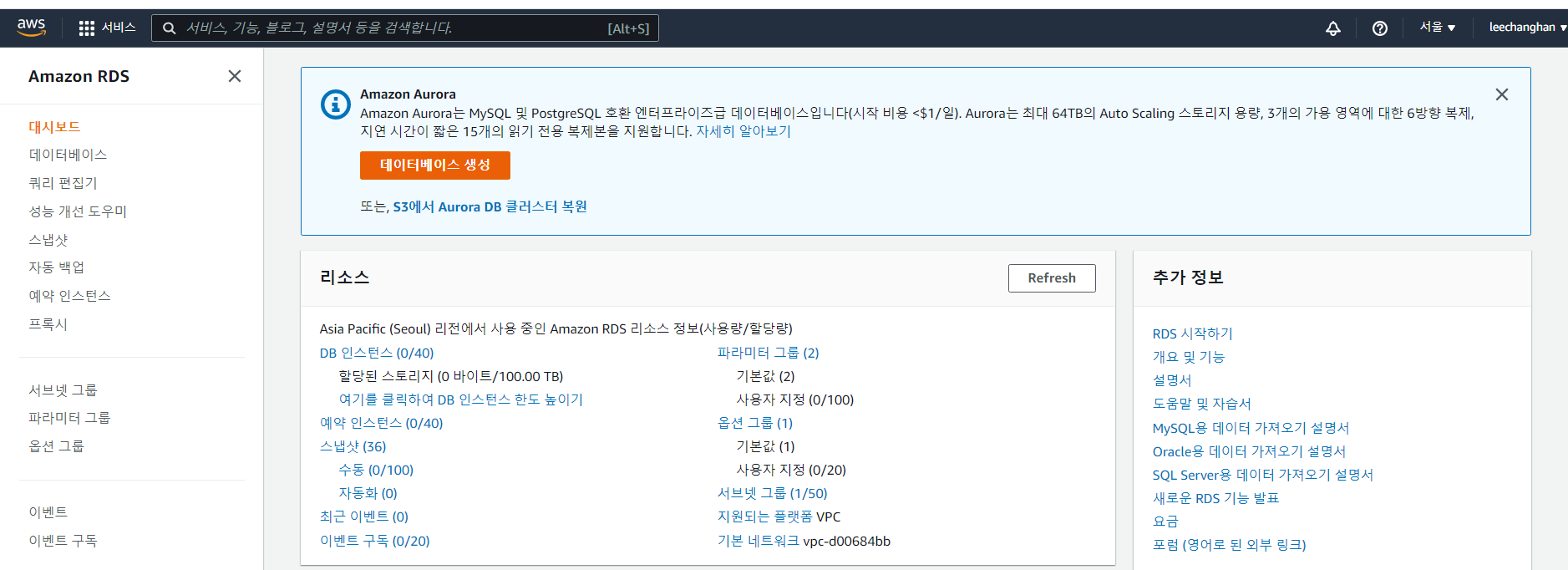Open 스냅샷 (36) resource link

pos(353,446)
